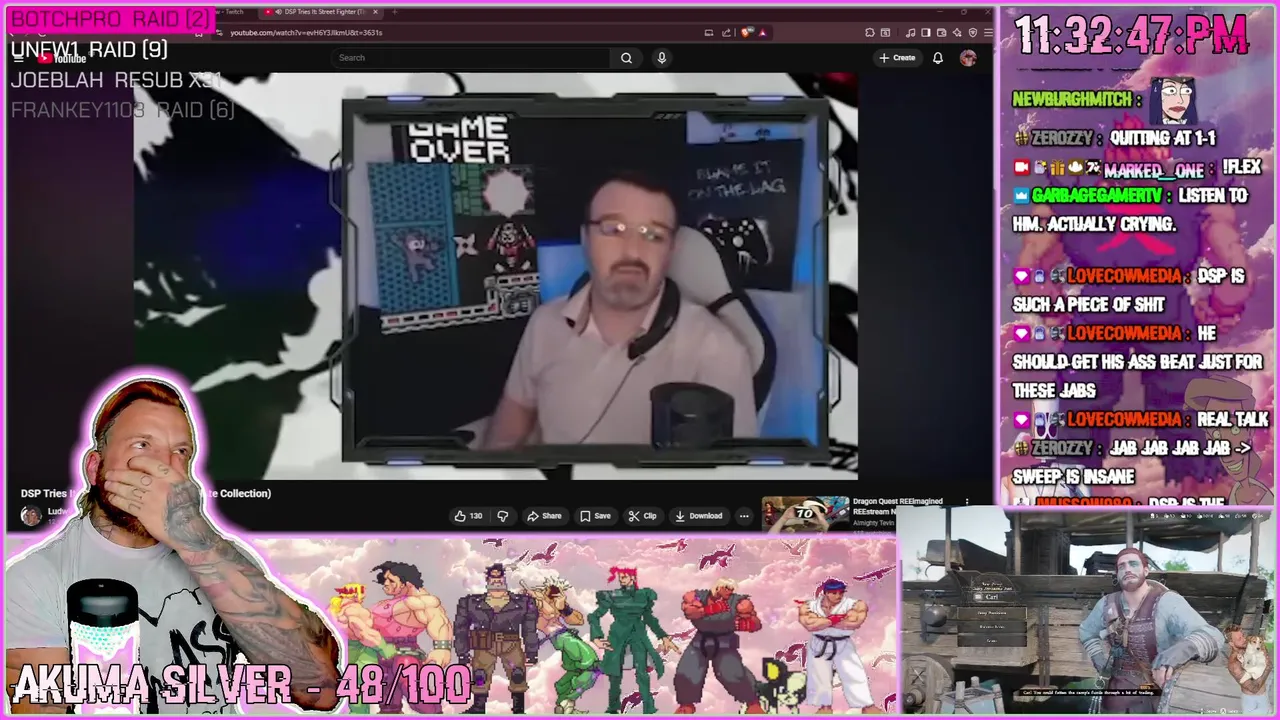
Task: Click the music note toolbar icon
Action: pyautogui.click(x=912, y=33)
